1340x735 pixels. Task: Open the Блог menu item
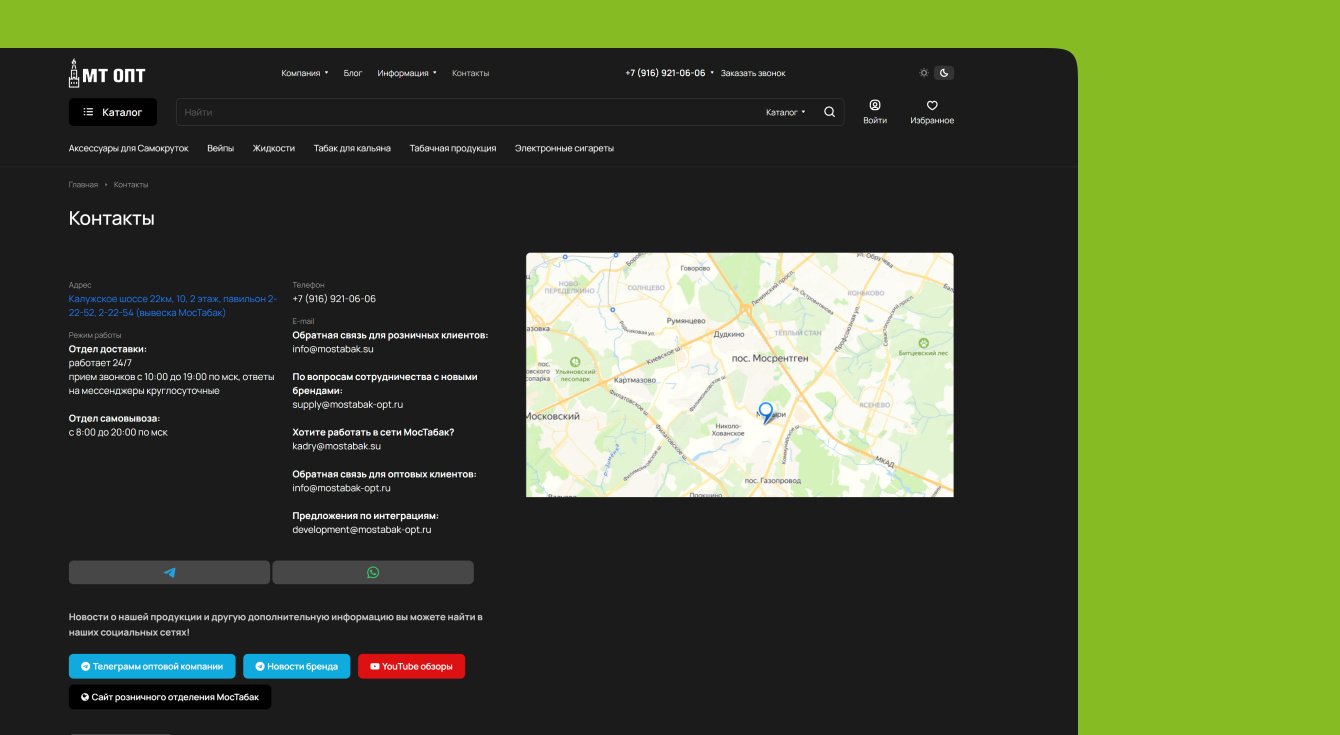click(353, 73)
